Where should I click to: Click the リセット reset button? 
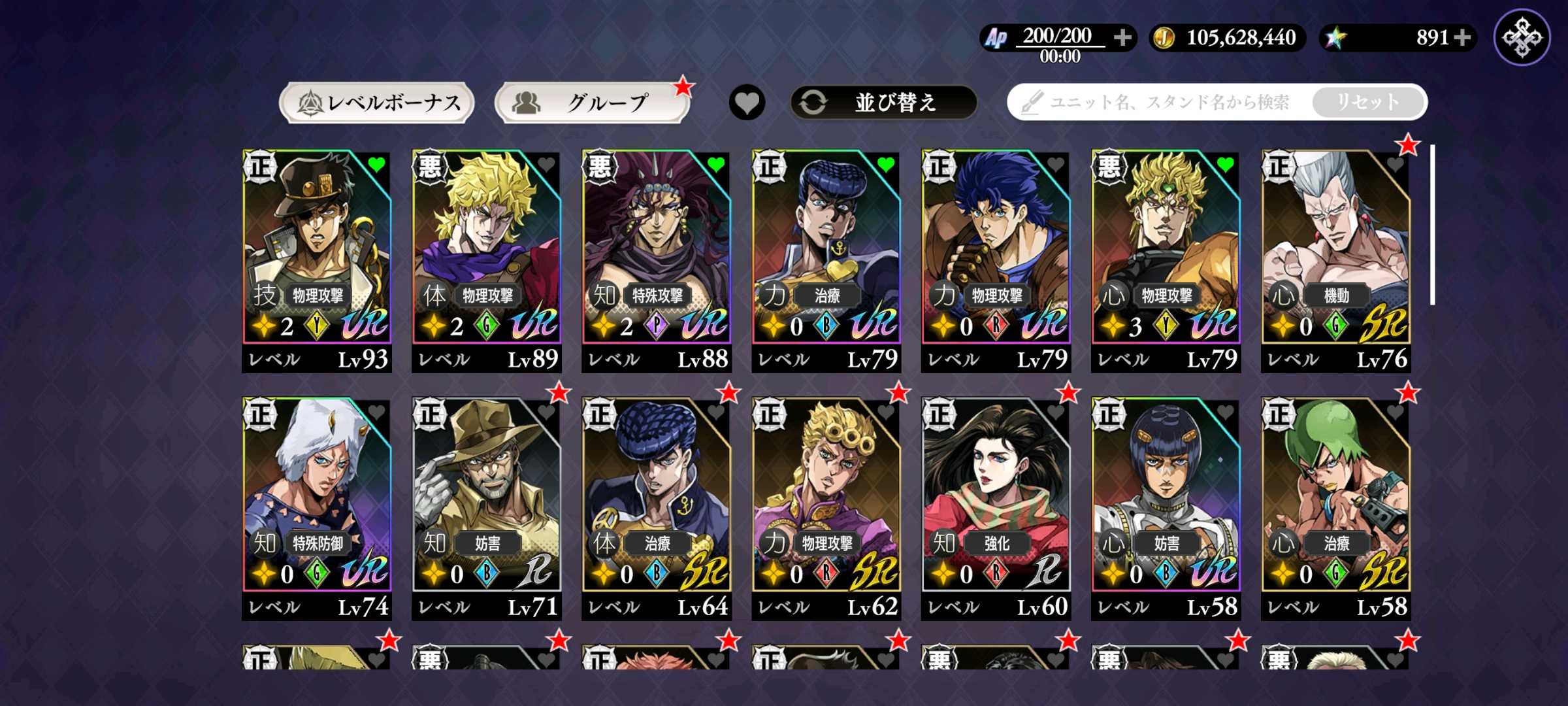coord(1367,102)
